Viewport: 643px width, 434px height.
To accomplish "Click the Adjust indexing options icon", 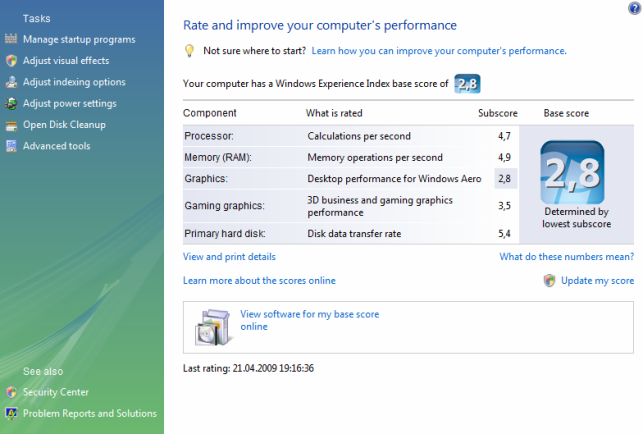I will (11, 82).
